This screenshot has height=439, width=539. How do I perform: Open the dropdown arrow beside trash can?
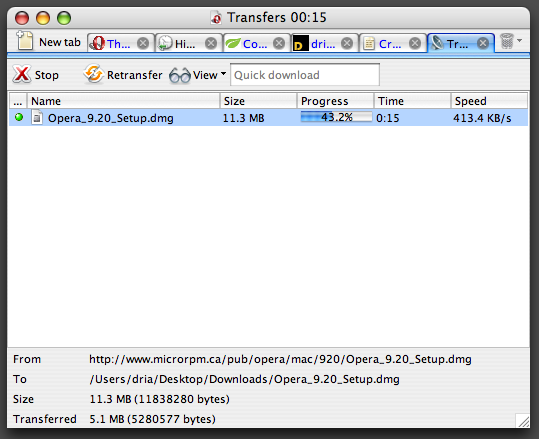pos(520,40)
